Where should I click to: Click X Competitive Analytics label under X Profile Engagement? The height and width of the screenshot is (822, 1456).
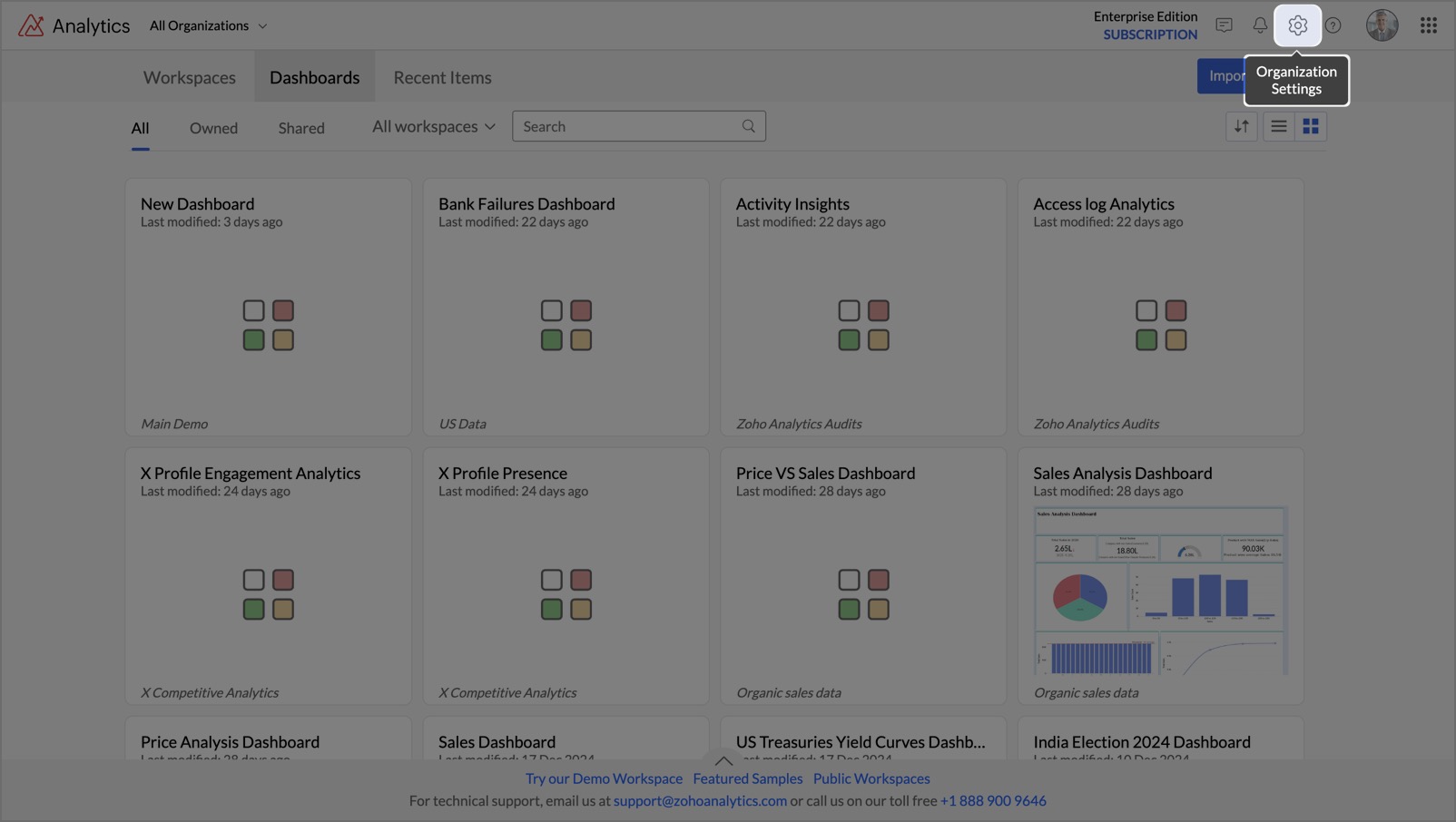[210, 692]
